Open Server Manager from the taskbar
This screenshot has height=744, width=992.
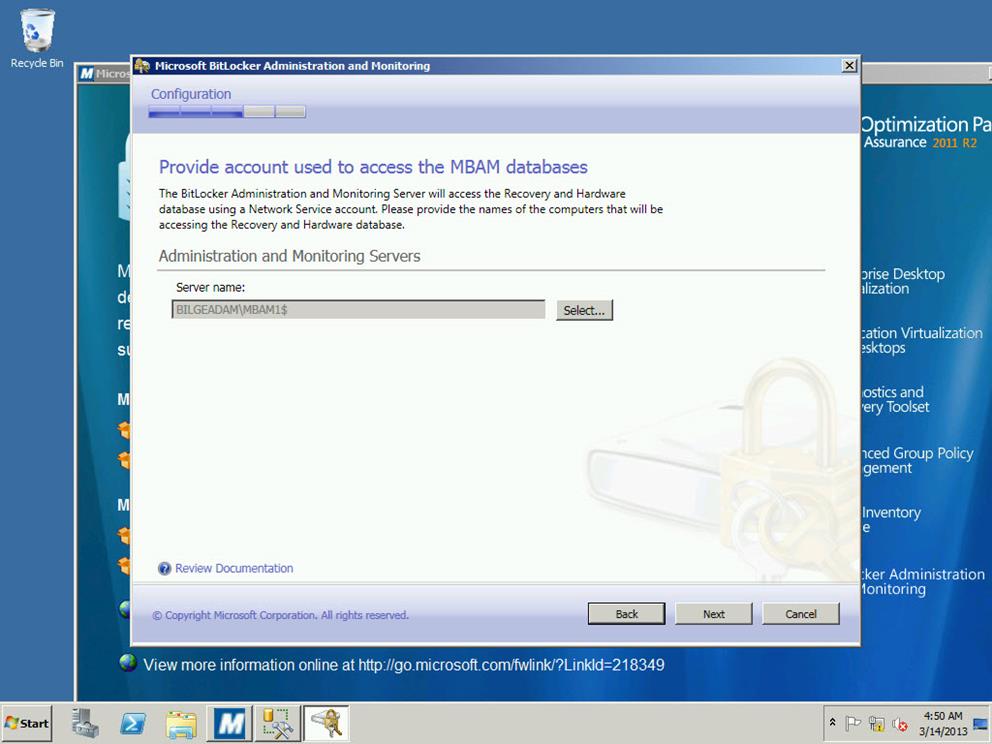click(x=85, y=723)
